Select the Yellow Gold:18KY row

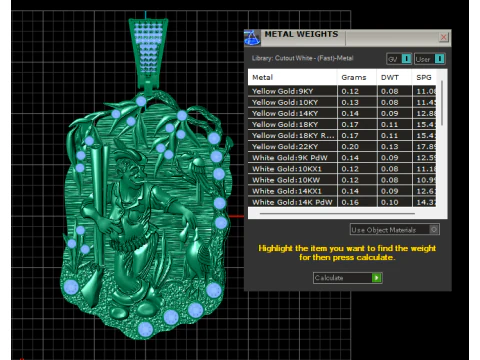click(342, 124)
